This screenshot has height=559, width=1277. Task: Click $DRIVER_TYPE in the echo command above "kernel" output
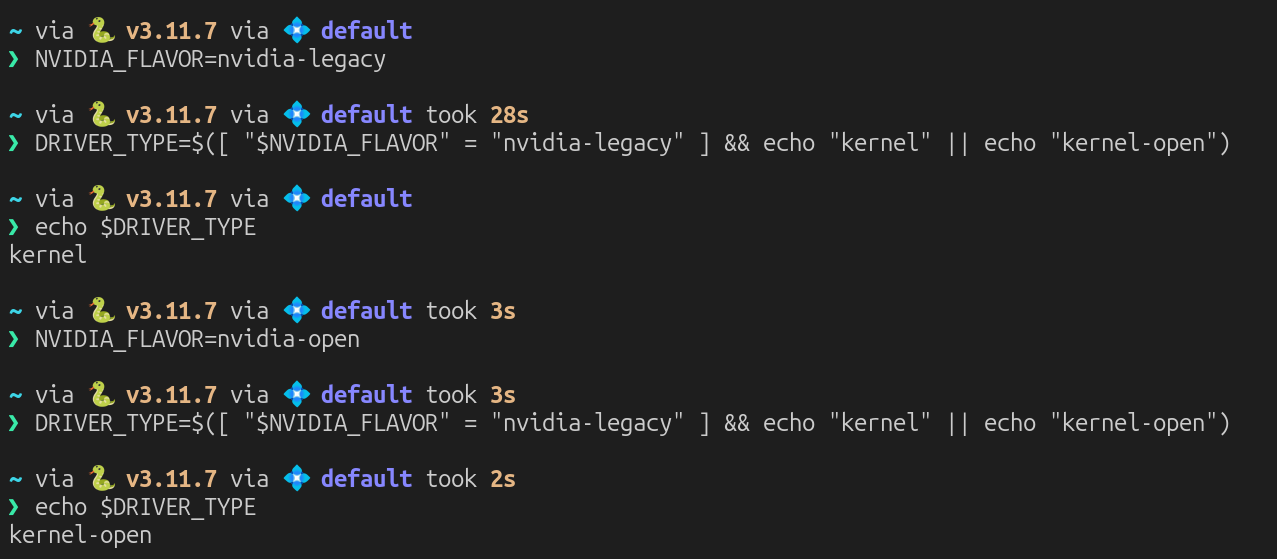coord(178,227)
